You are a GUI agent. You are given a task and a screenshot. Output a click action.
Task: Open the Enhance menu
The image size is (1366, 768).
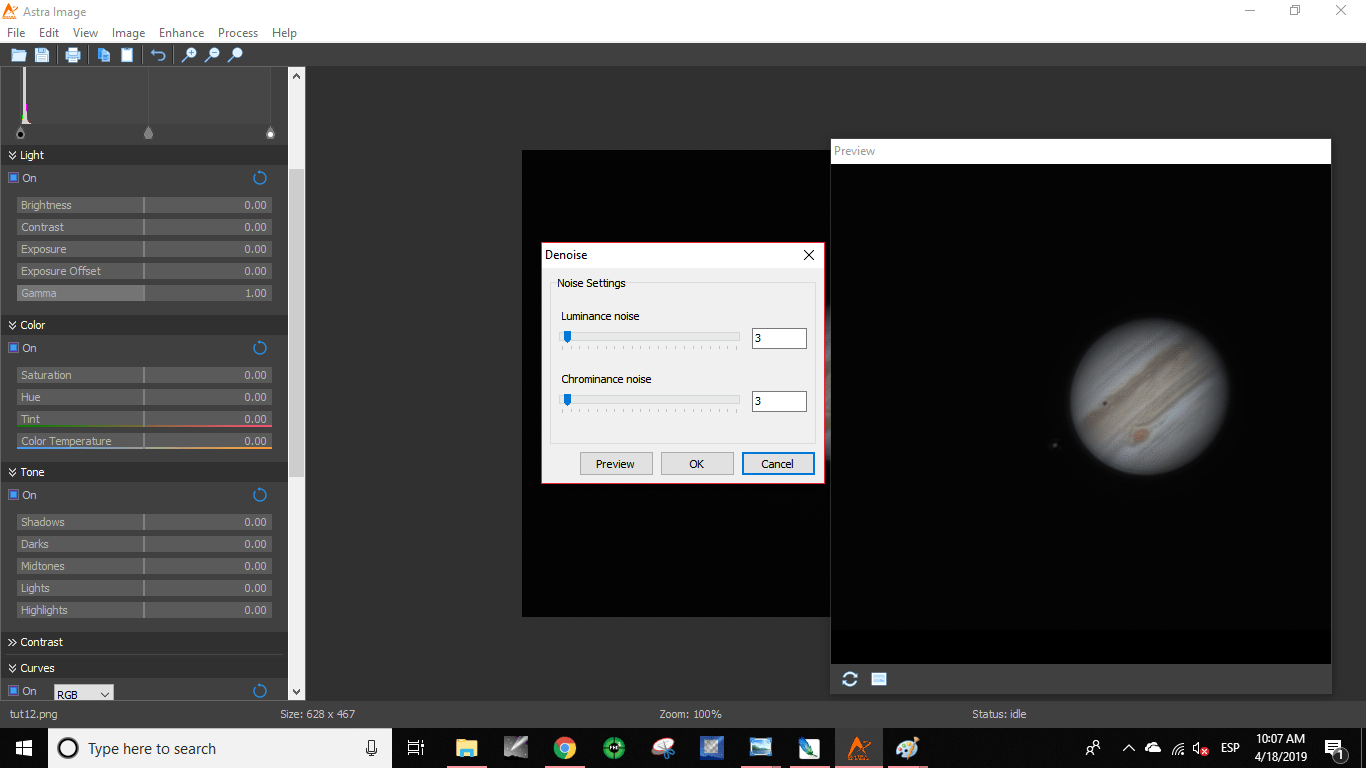pyautogui.click(x=181, y=33)
